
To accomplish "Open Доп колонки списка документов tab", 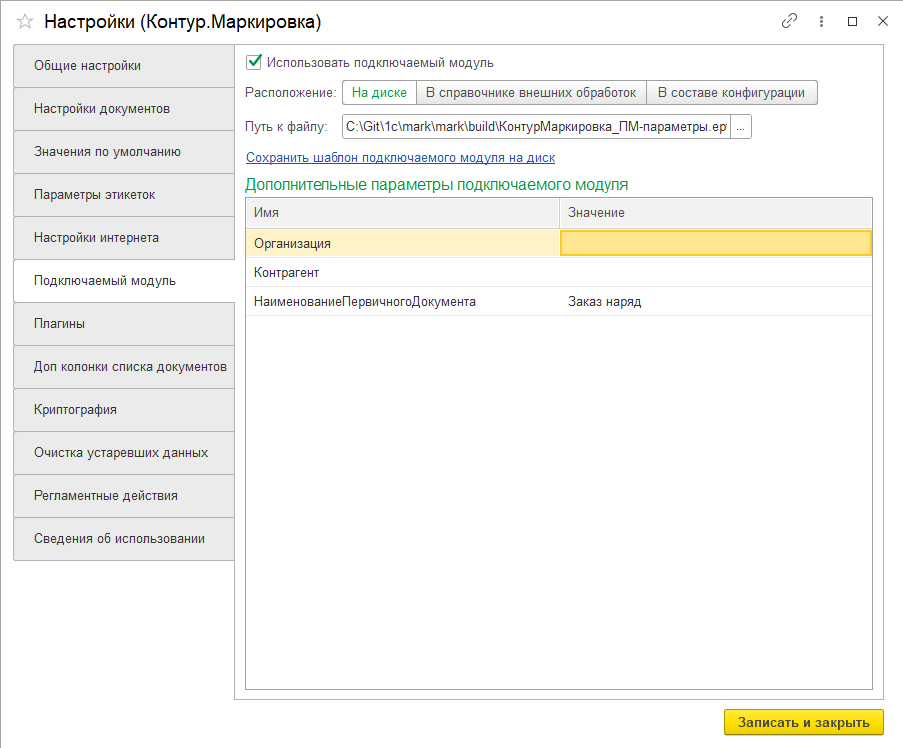I will 124,367.
